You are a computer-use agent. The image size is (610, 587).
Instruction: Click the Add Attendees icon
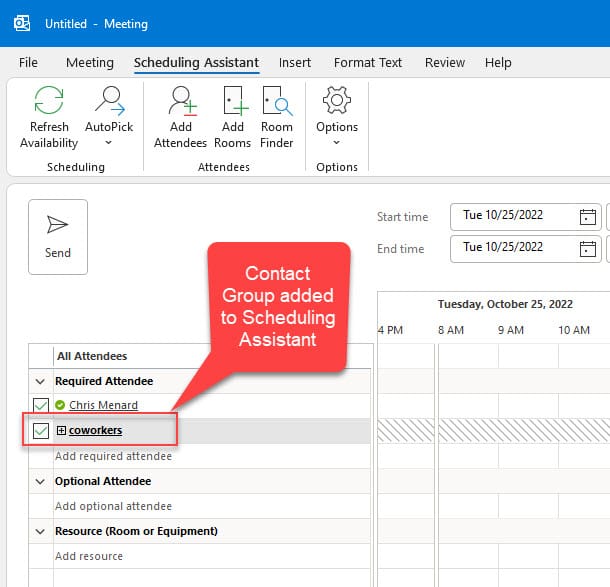tap(180, 102)
